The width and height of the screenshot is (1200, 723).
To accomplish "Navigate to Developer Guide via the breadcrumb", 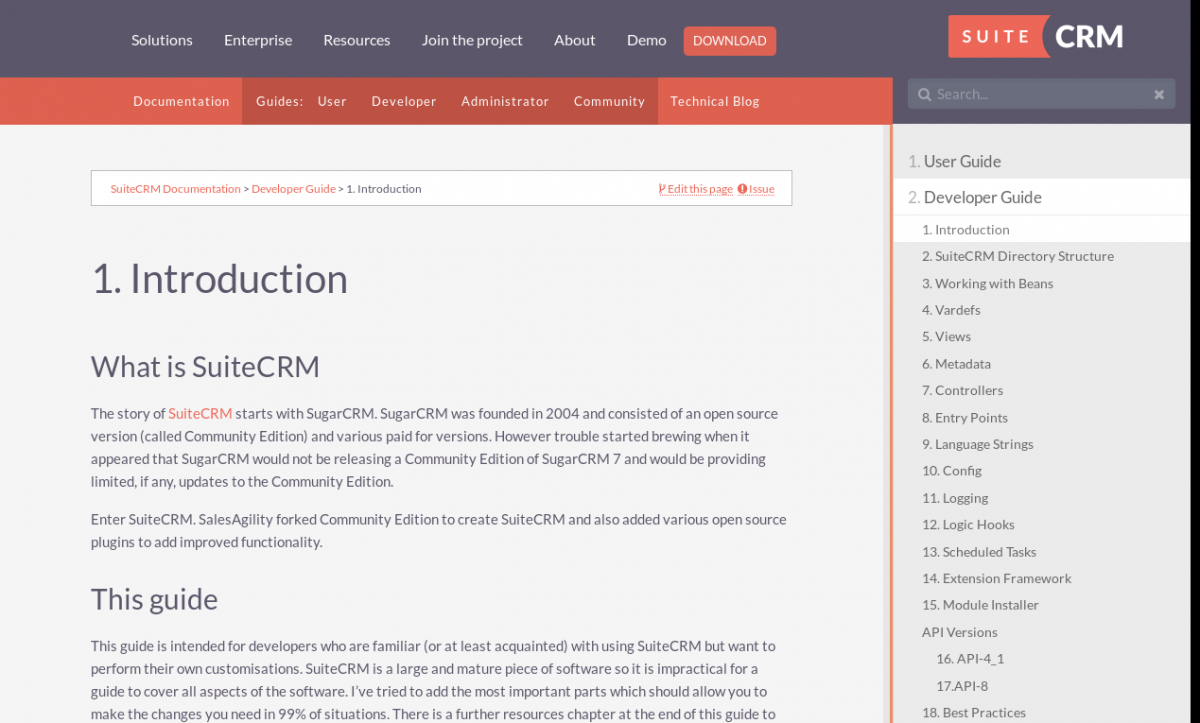I will click(x=293, y=188).
